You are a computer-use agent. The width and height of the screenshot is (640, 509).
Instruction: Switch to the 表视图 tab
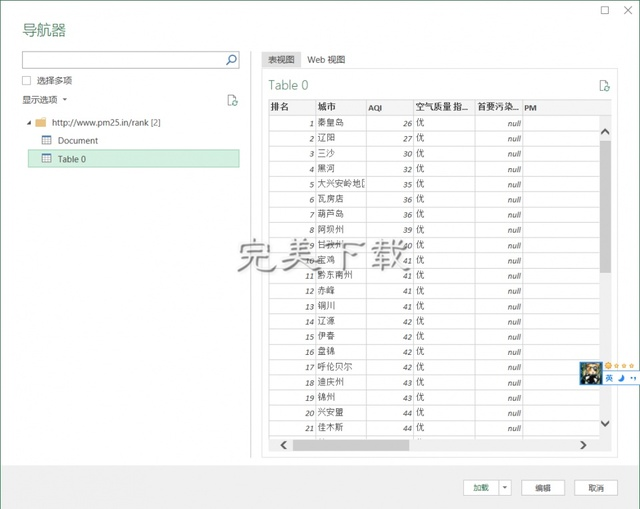coord(281,60)
